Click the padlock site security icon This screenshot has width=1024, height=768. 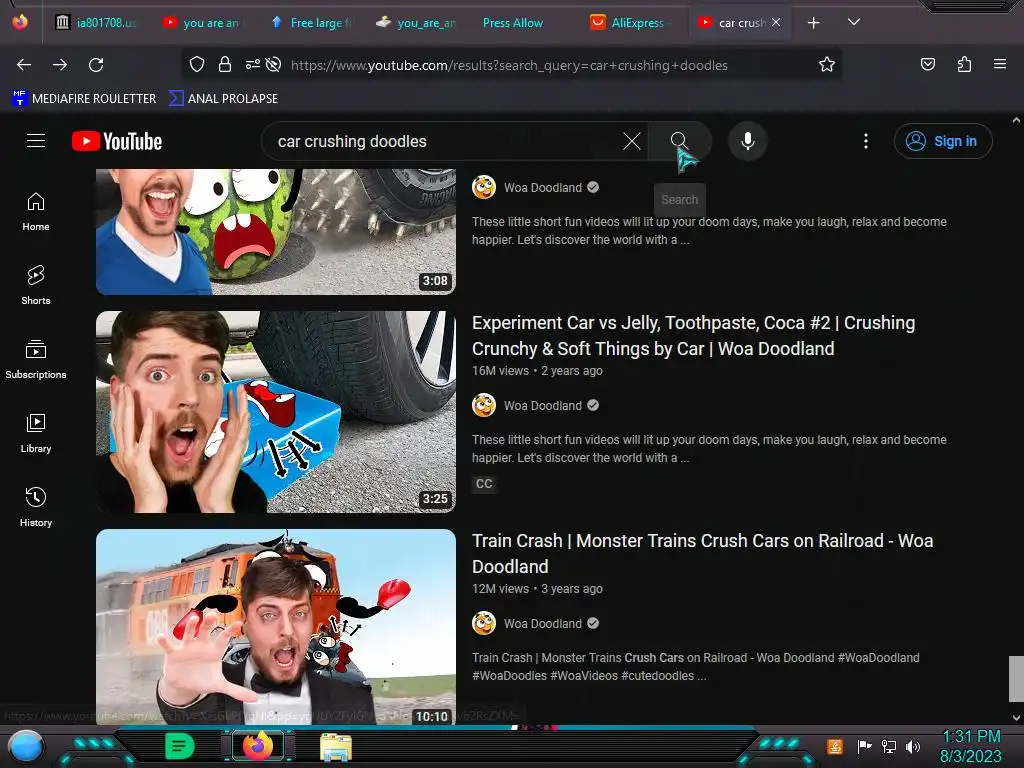coord(225,64)
